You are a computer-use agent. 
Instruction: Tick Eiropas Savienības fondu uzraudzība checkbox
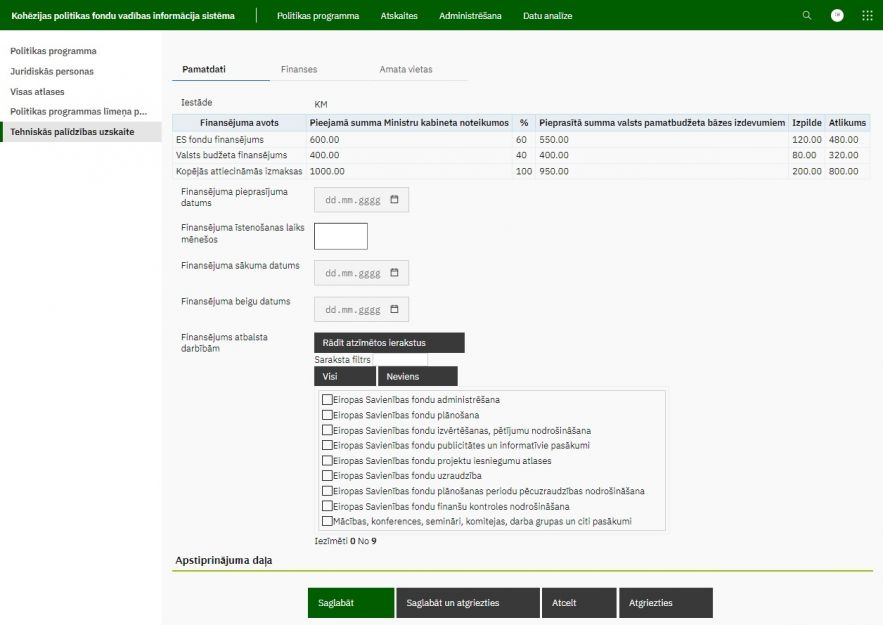pos(327,476)
